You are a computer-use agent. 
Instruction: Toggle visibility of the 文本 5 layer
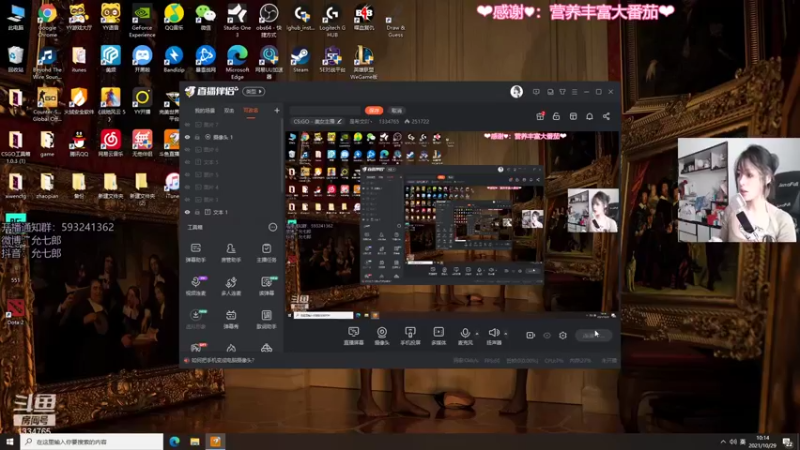coord(187,162)
